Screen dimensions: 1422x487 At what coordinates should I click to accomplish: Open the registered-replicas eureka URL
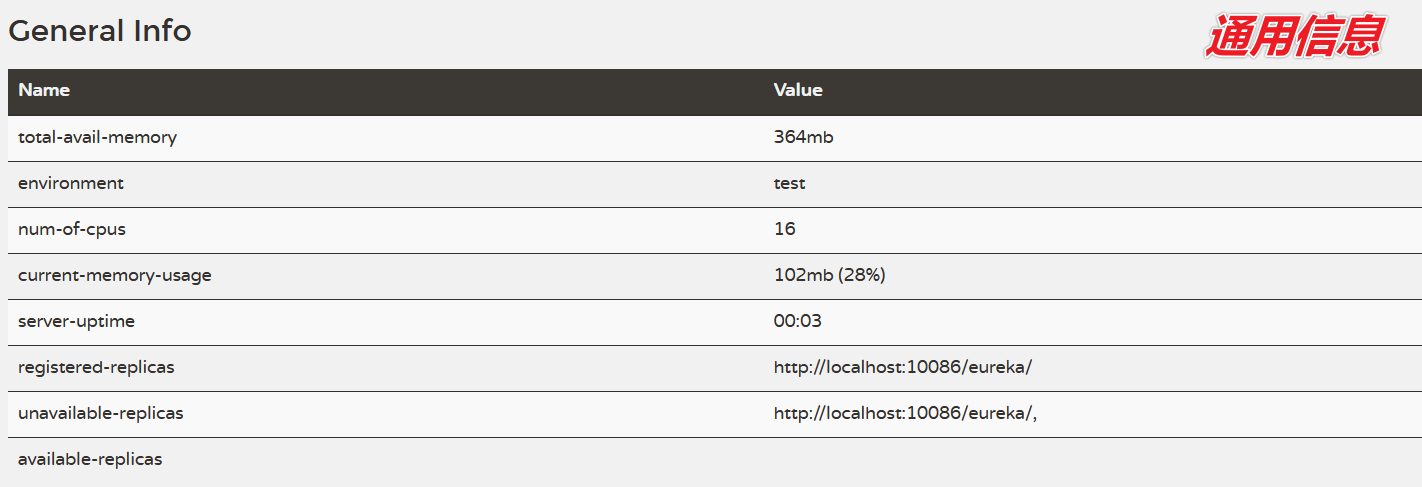point(902,367)
